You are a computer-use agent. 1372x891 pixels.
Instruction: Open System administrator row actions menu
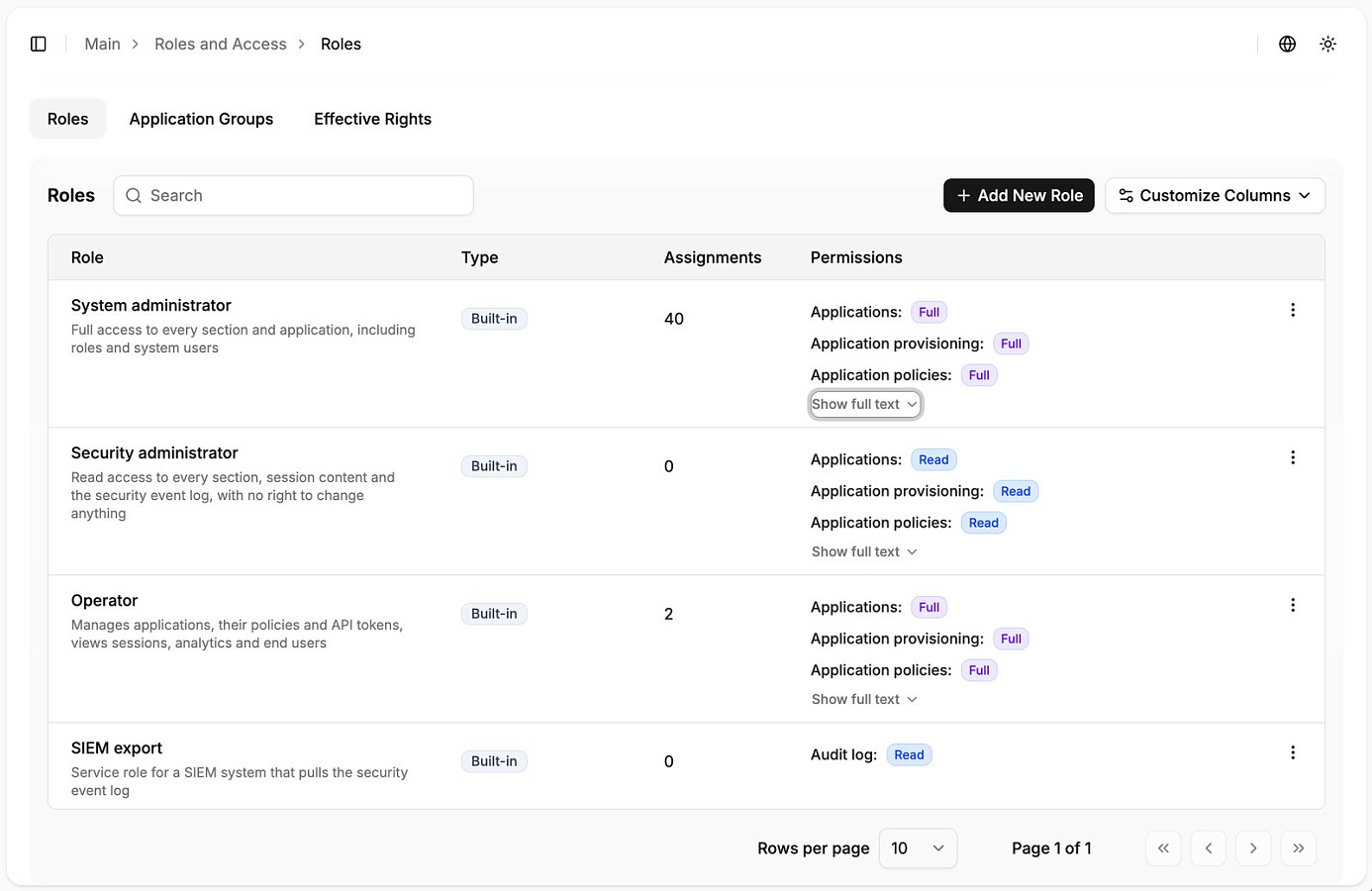click(x=1293, y=310)
